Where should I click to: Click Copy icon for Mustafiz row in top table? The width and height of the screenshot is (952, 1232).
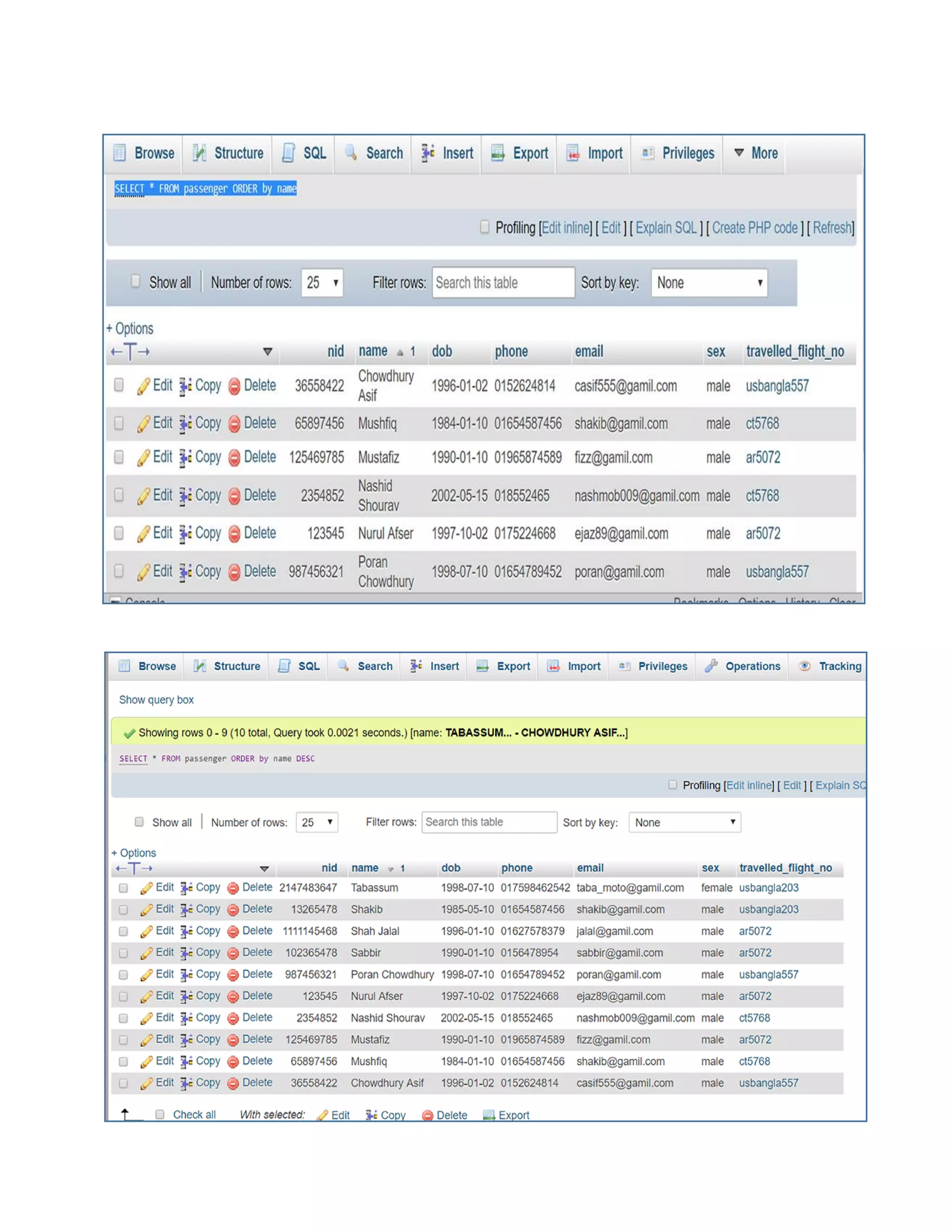tap(185, 457)
